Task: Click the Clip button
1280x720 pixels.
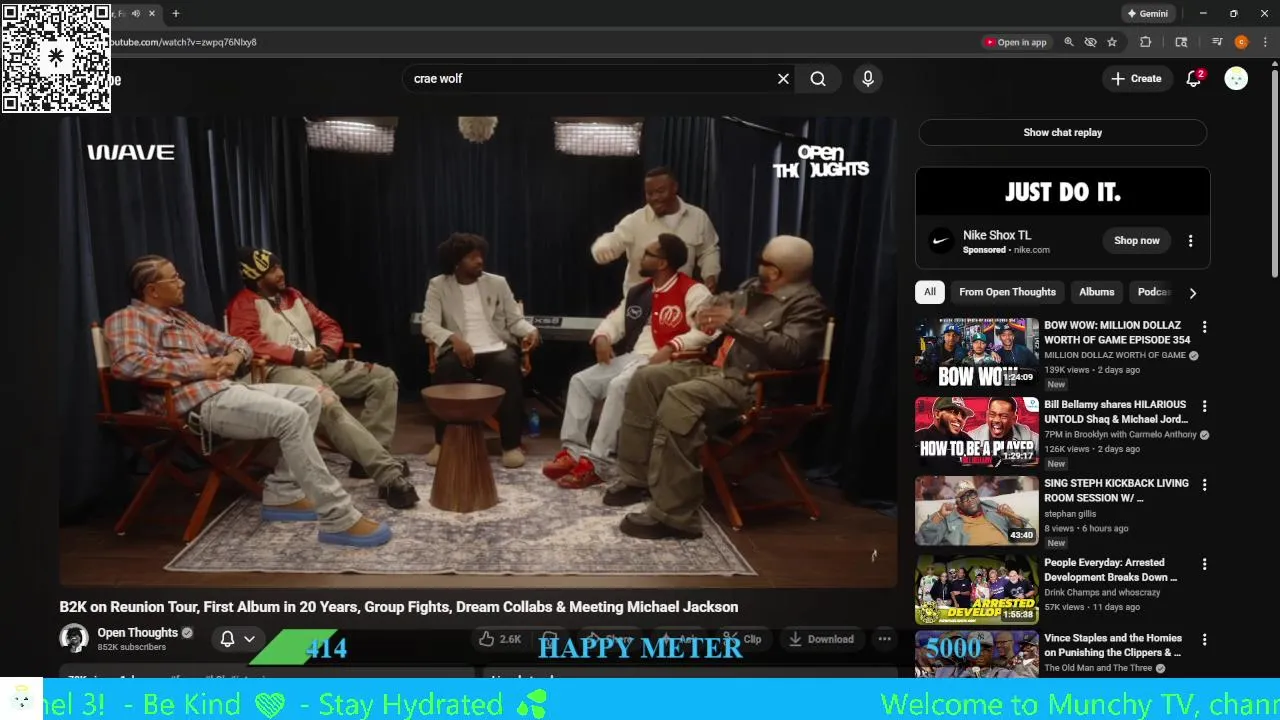Action: click(x=742, y=639)
